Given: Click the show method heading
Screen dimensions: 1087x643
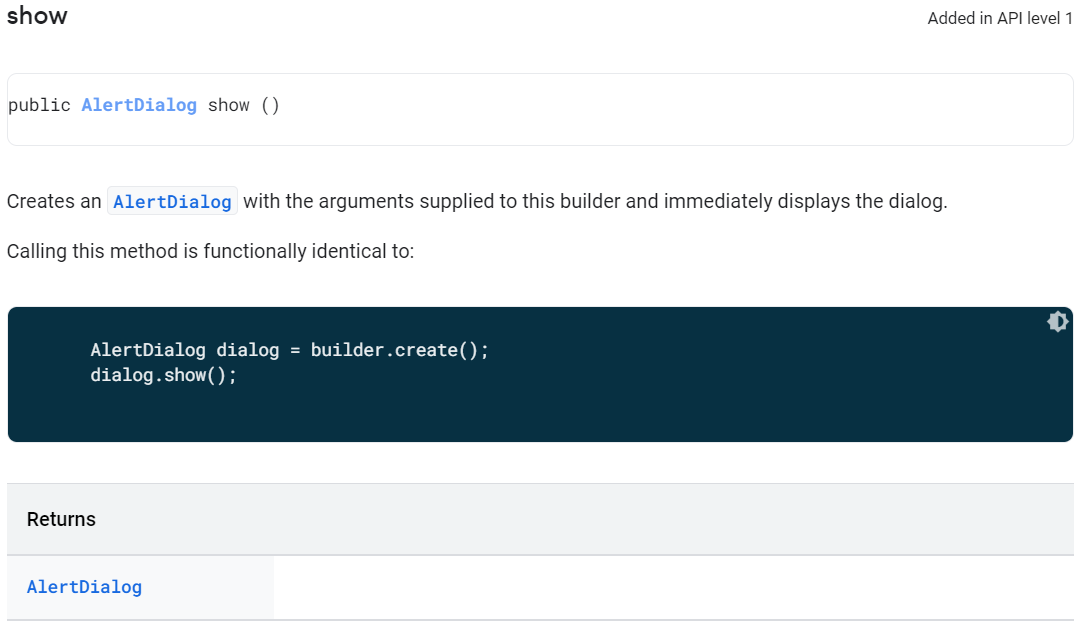Looking at the screenshot, I should coord(37,16).
